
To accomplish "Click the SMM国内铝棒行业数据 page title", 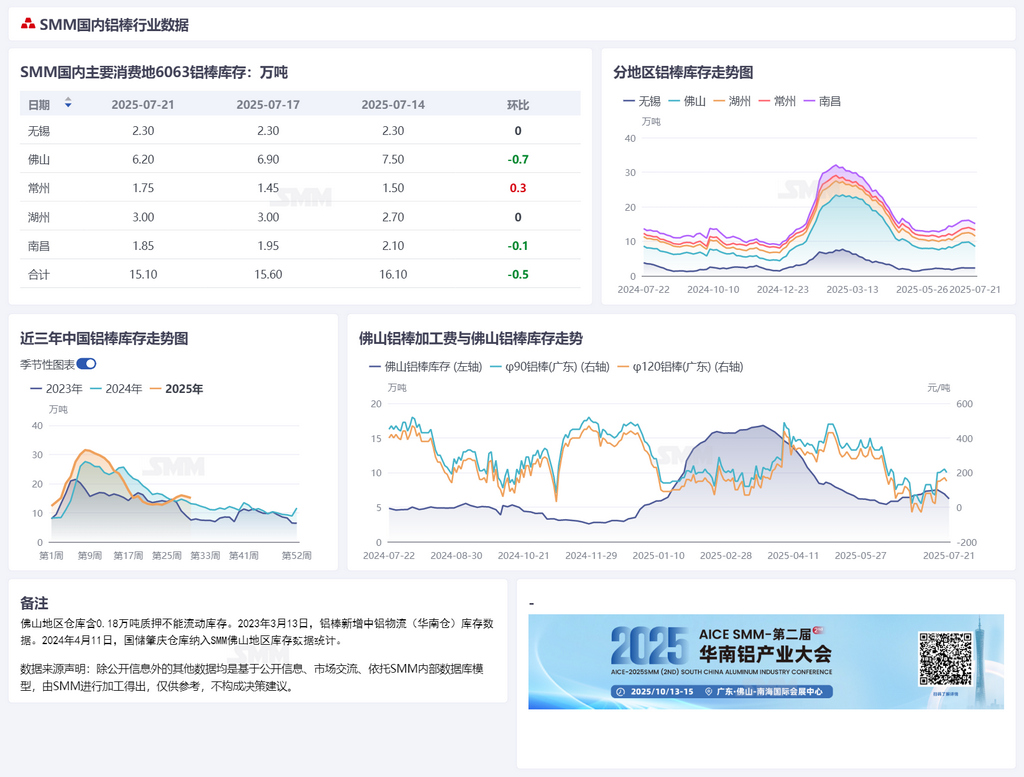I will 114,25.
